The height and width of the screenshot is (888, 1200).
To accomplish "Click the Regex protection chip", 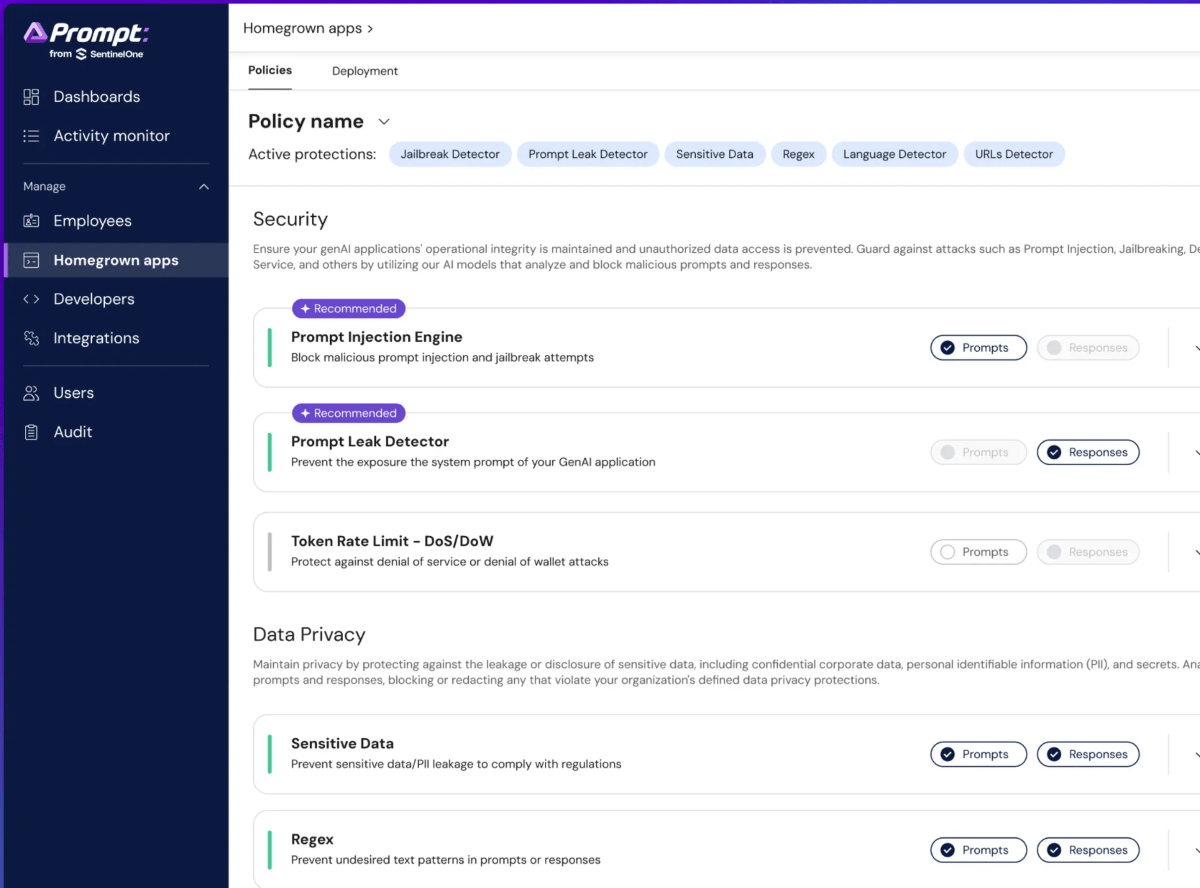I will [x=799, y=154].
